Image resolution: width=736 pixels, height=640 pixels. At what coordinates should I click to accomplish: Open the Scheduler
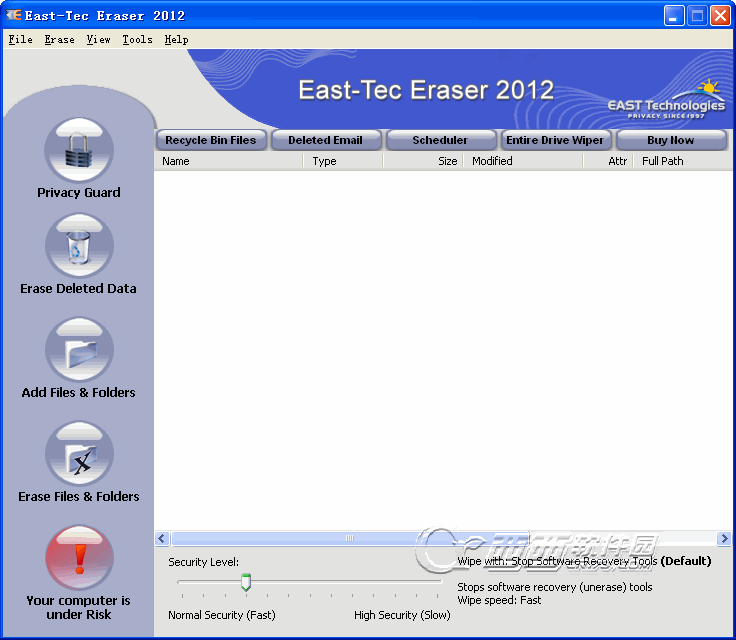click(x=440, y=140)
